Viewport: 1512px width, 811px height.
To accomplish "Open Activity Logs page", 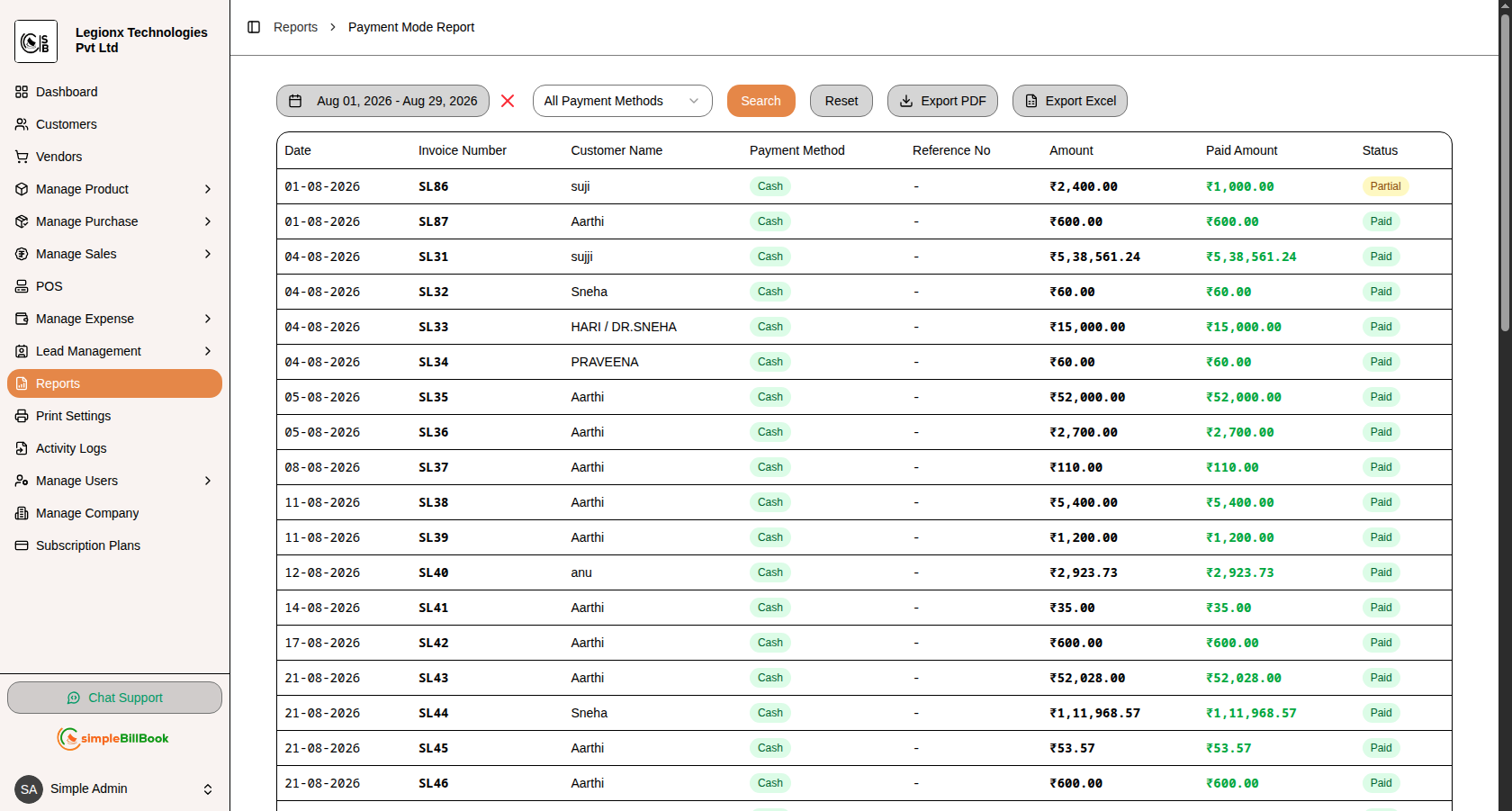I will tap(114, 448).
